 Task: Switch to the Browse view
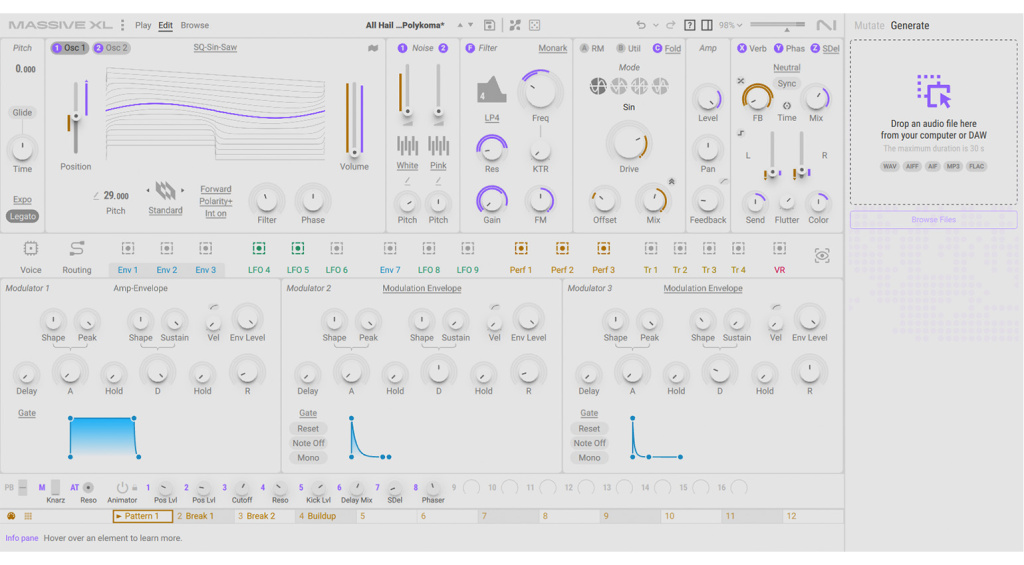195,25
